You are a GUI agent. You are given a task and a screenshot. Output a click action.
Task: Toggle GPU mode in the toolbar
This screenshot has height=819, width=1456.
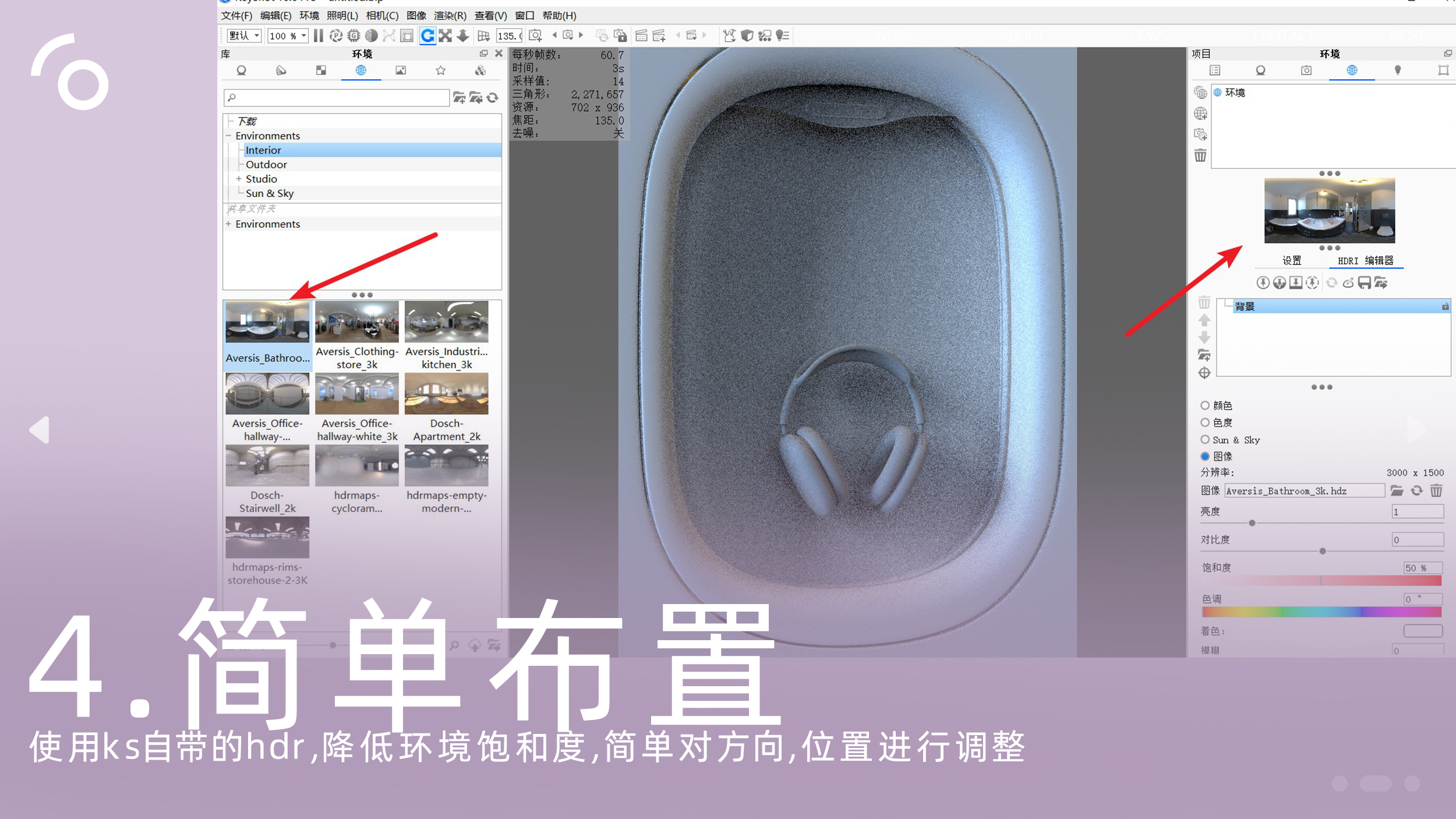tap(354, 36)
